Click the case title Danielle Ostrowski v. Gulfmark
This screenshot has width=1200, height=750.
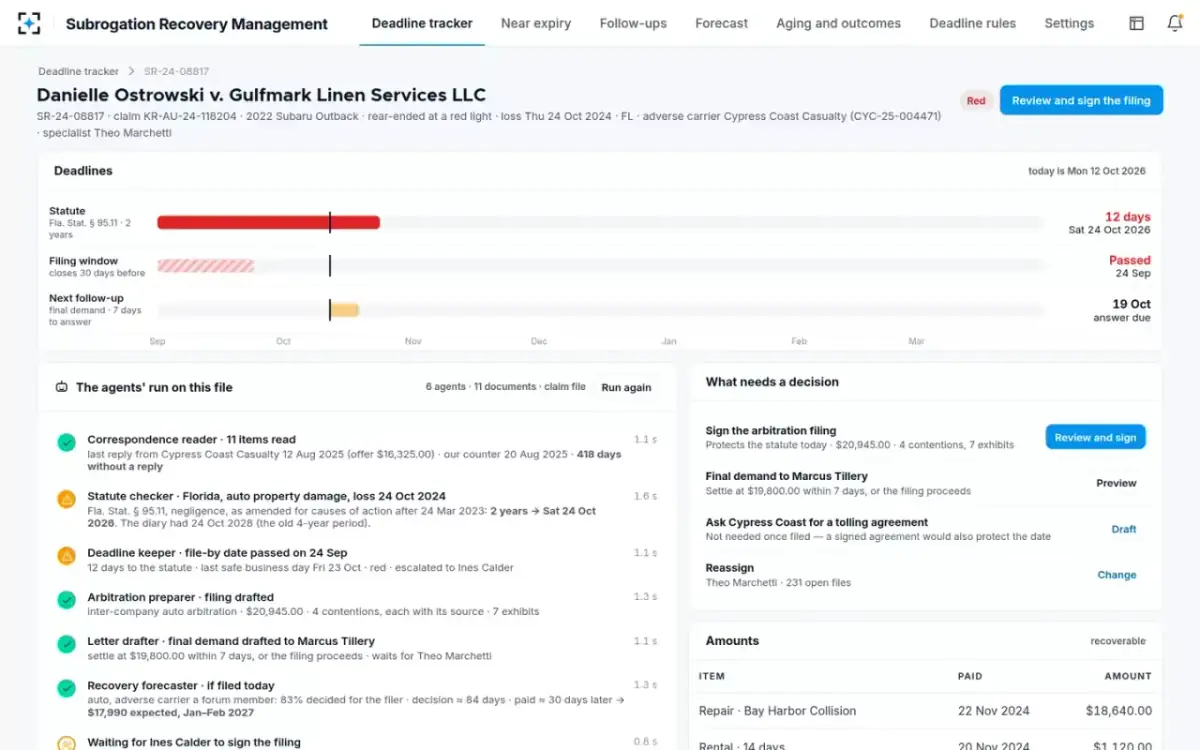261,95
